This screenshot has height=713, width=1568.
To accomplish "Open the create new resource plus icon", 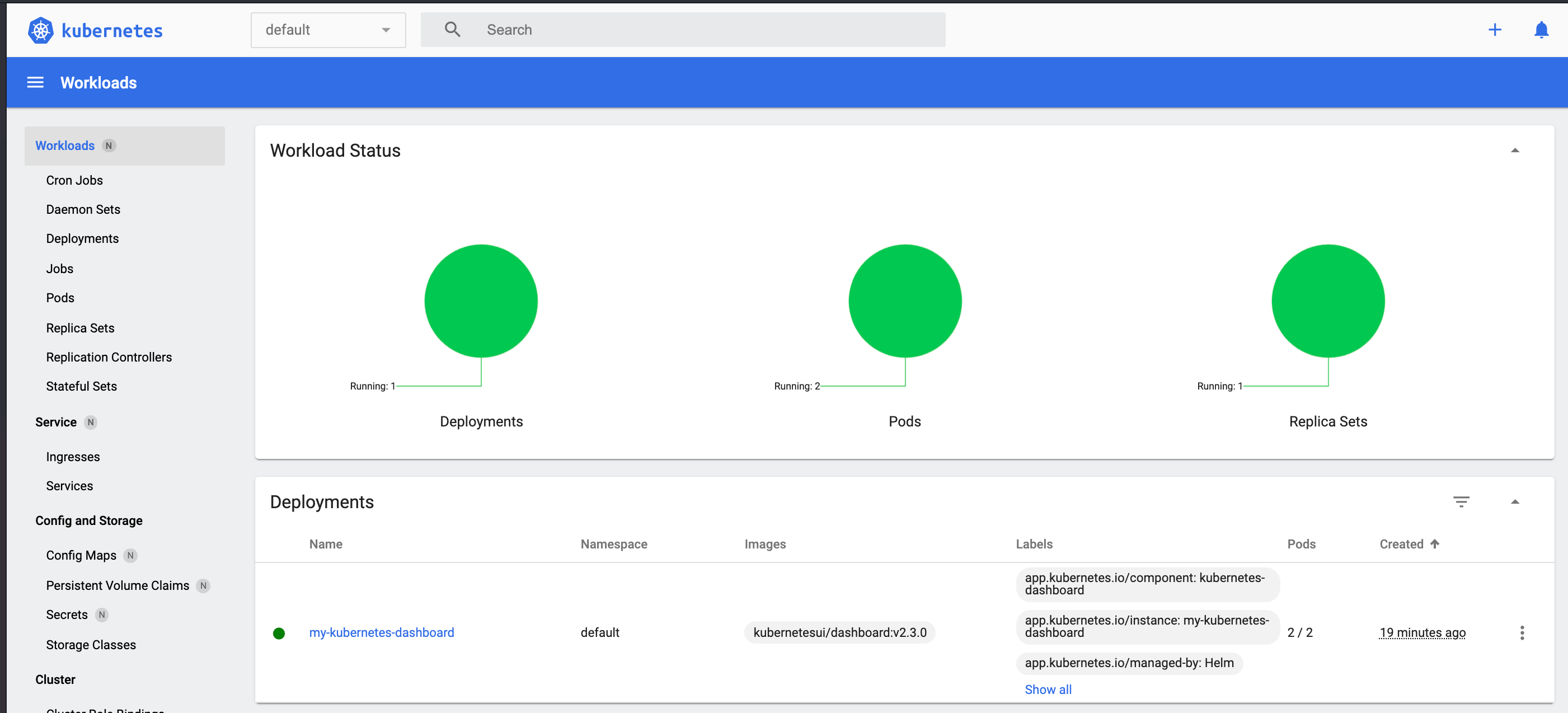I will [x=1495, y=29].
